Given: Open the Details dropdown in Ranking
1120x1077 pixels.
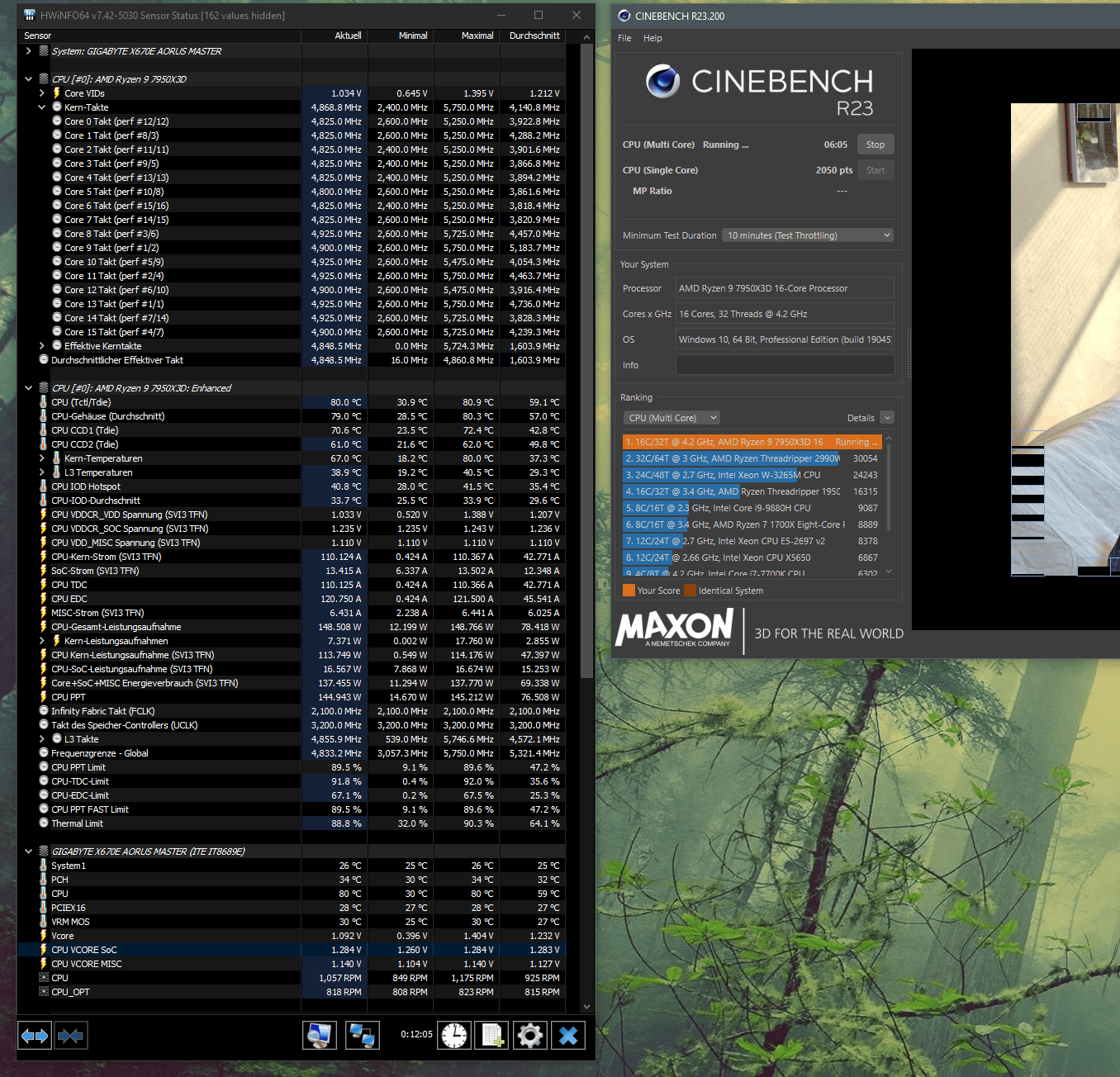Looking at the screenshot, I should (886, 418).
